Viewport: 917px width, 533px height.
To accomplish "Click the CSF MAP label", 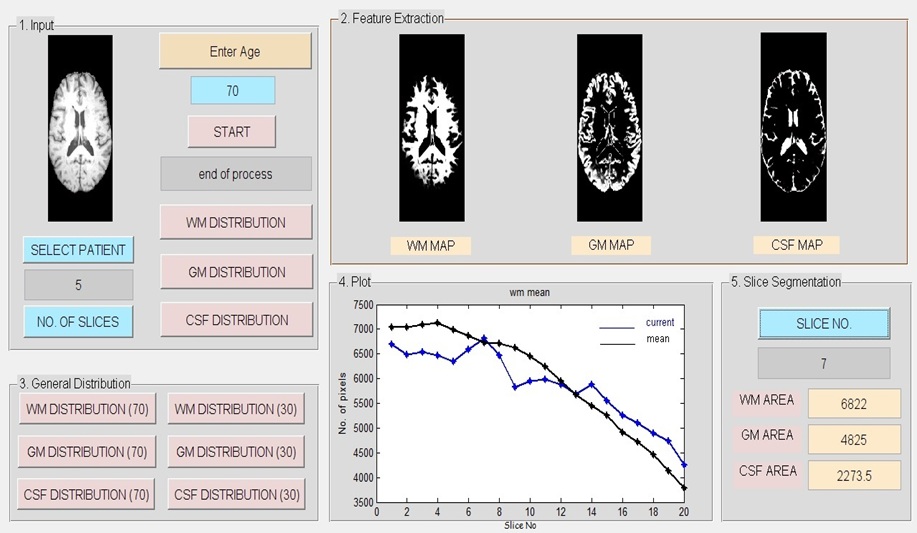I will click(x=797, y=245).
